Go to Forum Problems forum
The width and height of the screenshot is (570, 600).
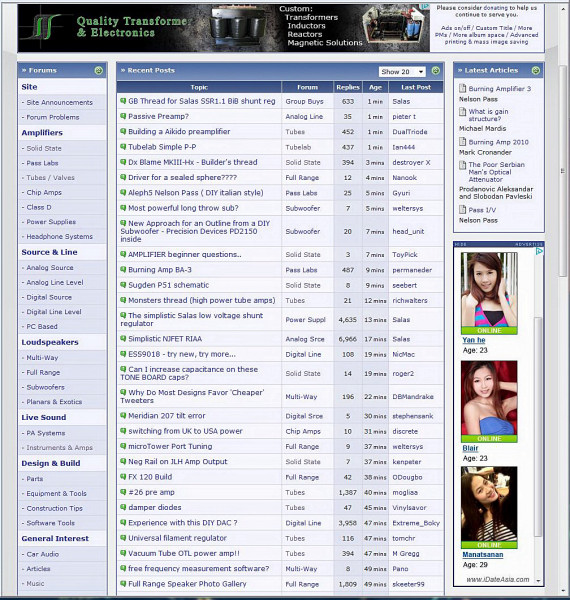[53, 117]
